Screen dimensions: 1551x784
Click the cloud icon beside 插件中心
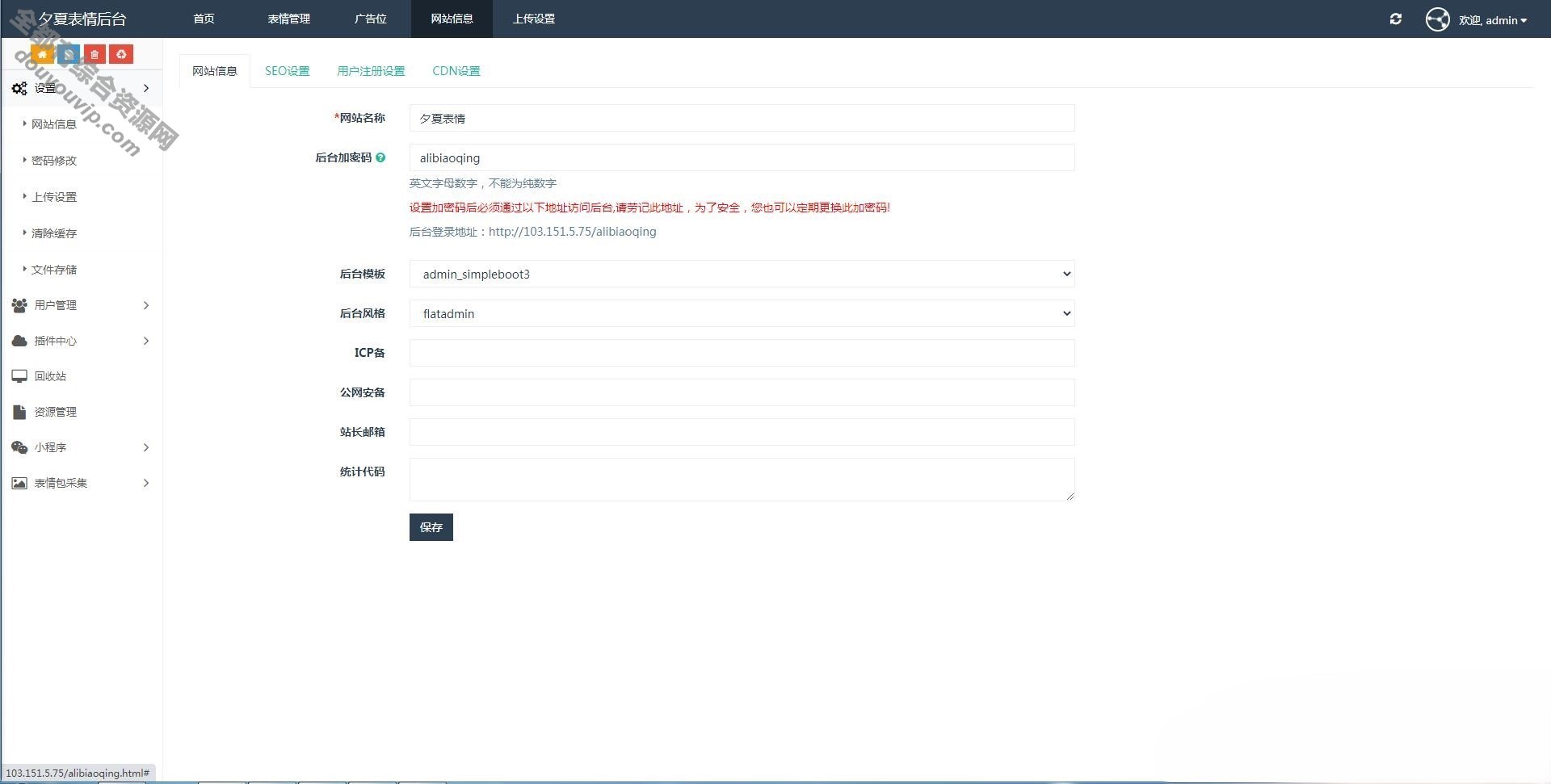(19, 341)
